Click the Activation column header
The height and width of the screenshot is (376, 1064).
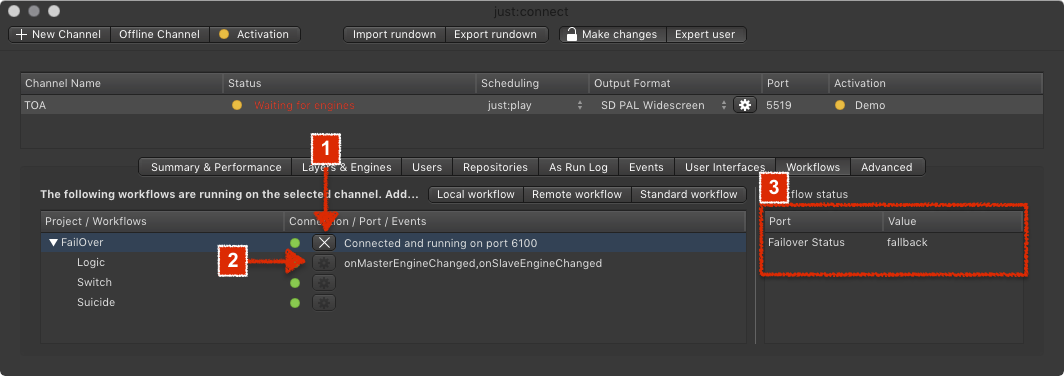[936, 83]
